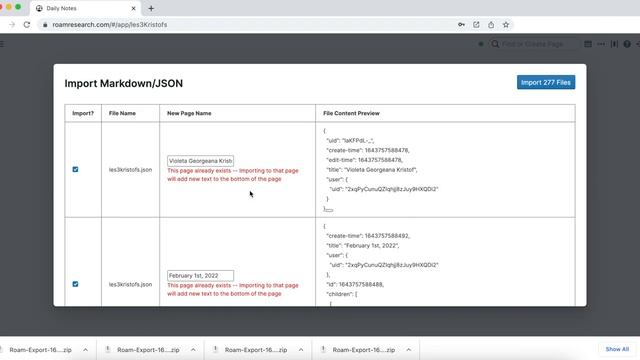Expand options for the second Roam-Export download

pos(193,350)
